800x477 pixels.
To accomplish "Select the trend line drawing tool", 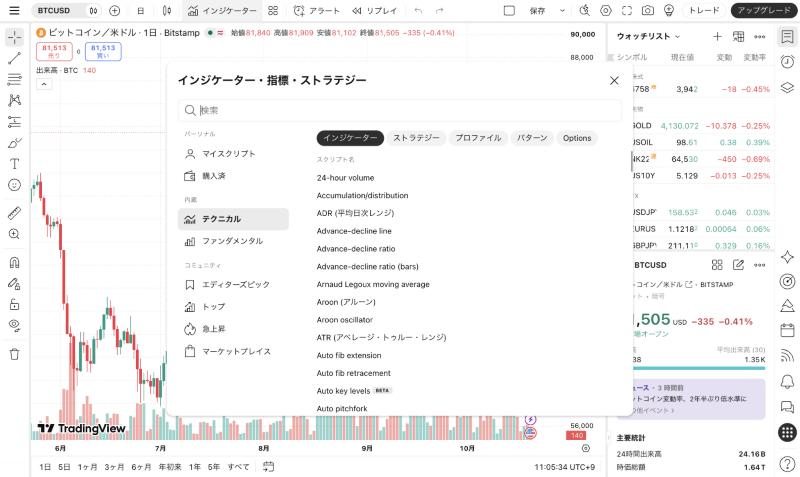I will click(x=14, y=58).
